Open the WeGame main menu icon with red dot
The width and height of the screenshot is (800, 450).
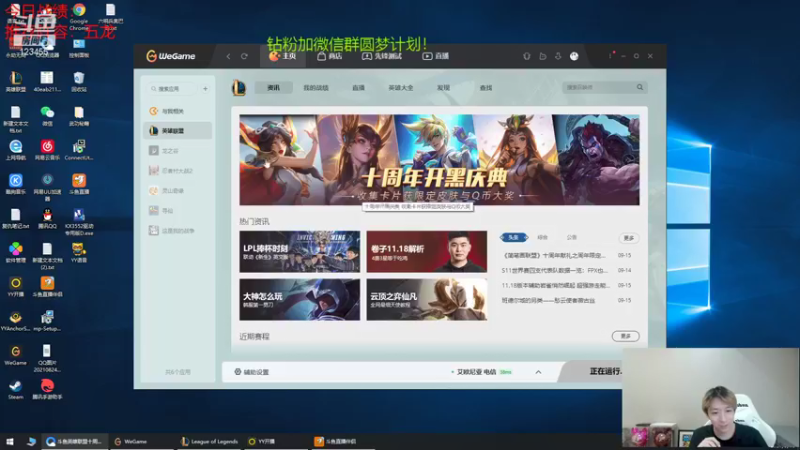click(610, 56)
